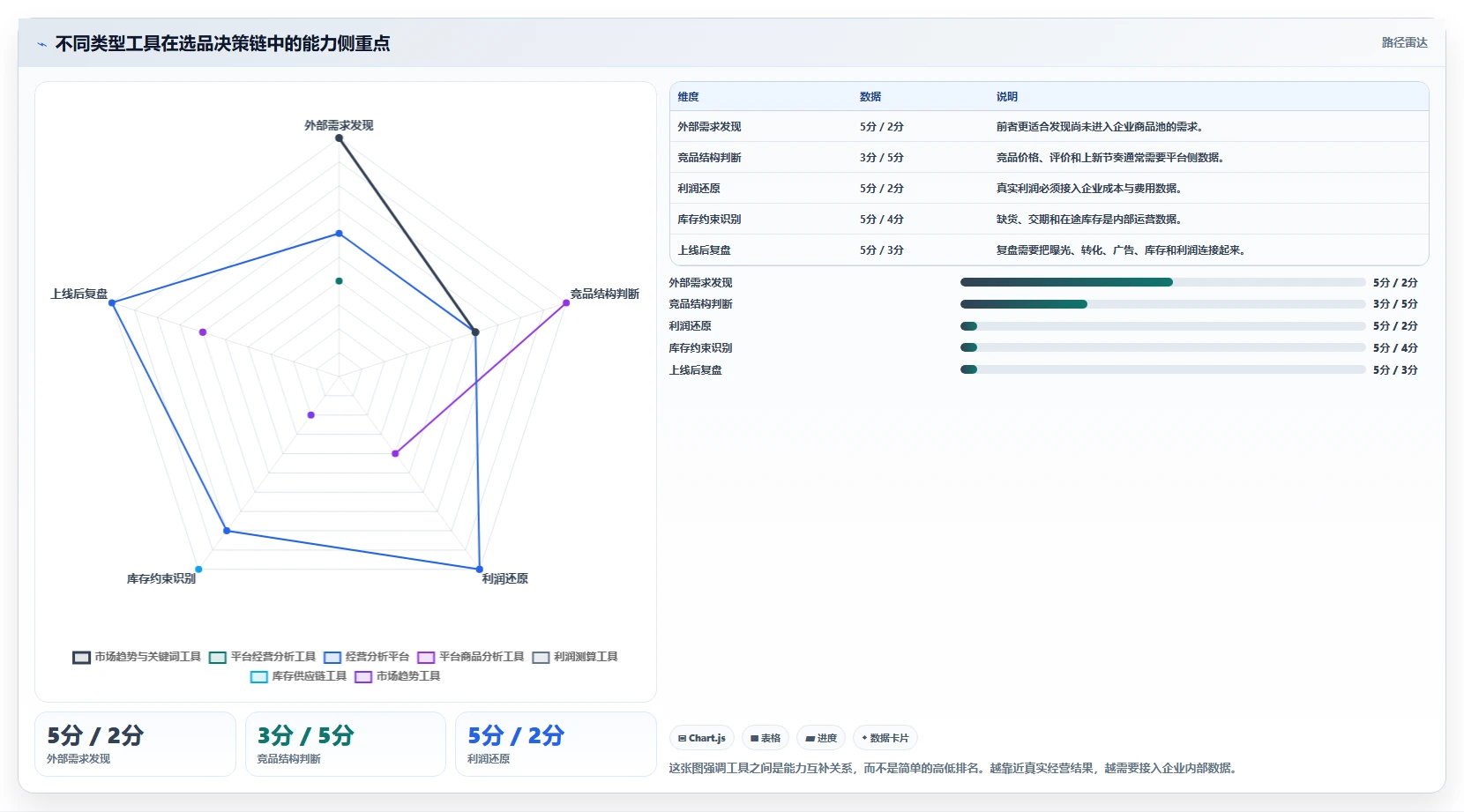Click the grey 利润测算工具 legend swatch

coord(542,658)
